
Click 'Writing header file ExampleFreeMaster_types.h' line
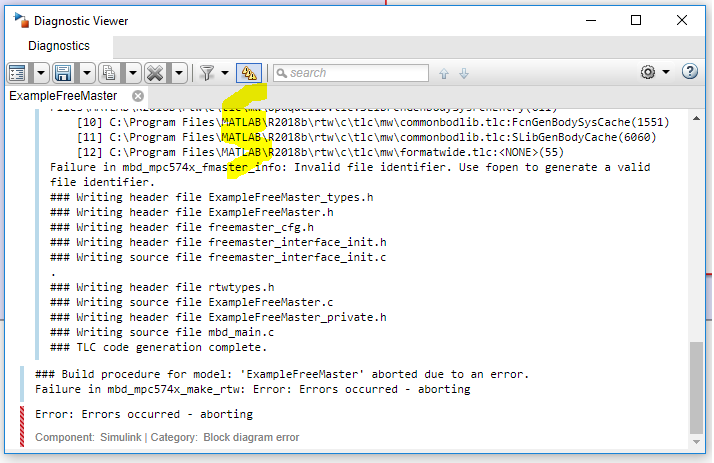click(212, 197)
